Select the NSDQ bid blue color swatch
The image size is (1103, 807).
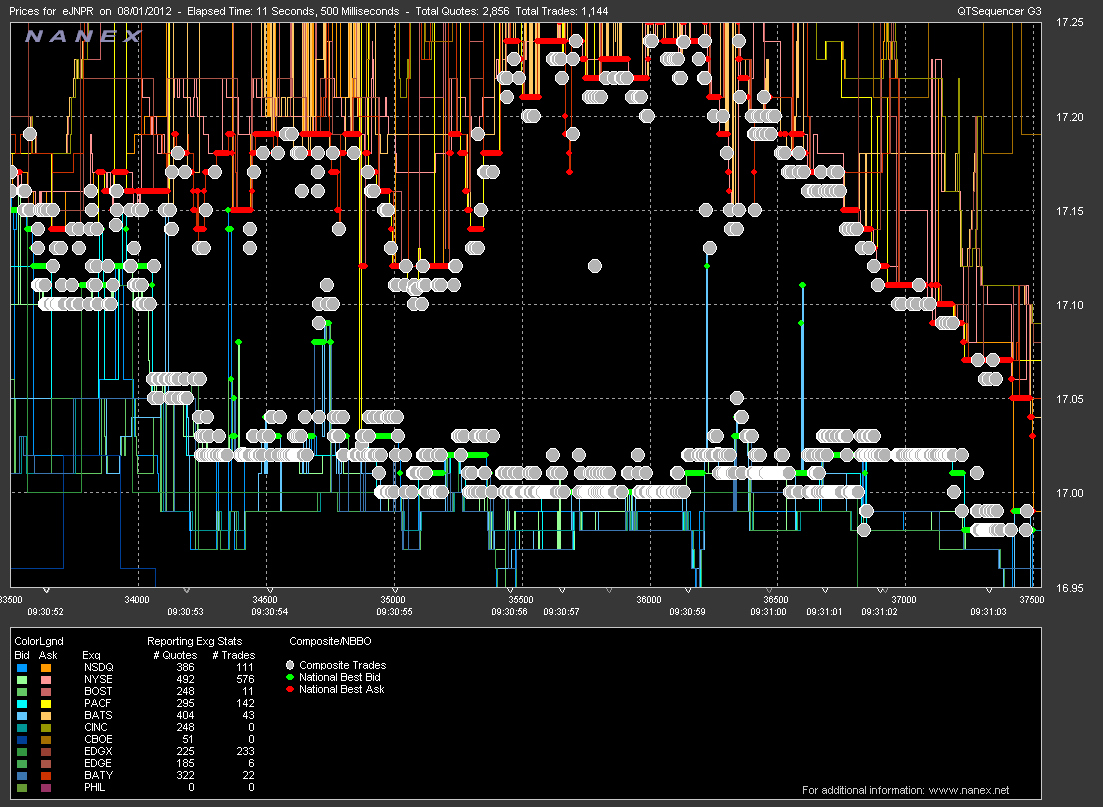[22, 668]
